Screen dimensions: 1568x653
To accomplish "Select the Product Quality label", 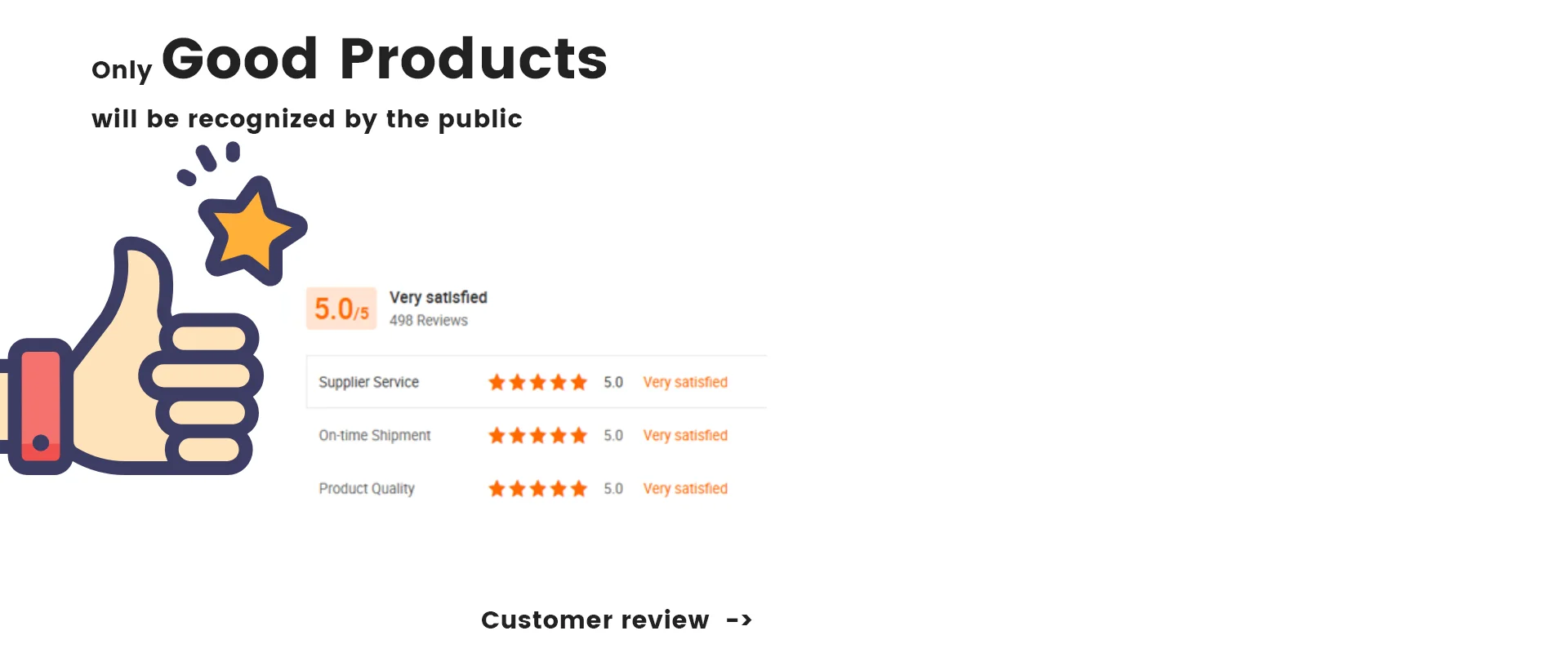I will (x=367, y=488).
